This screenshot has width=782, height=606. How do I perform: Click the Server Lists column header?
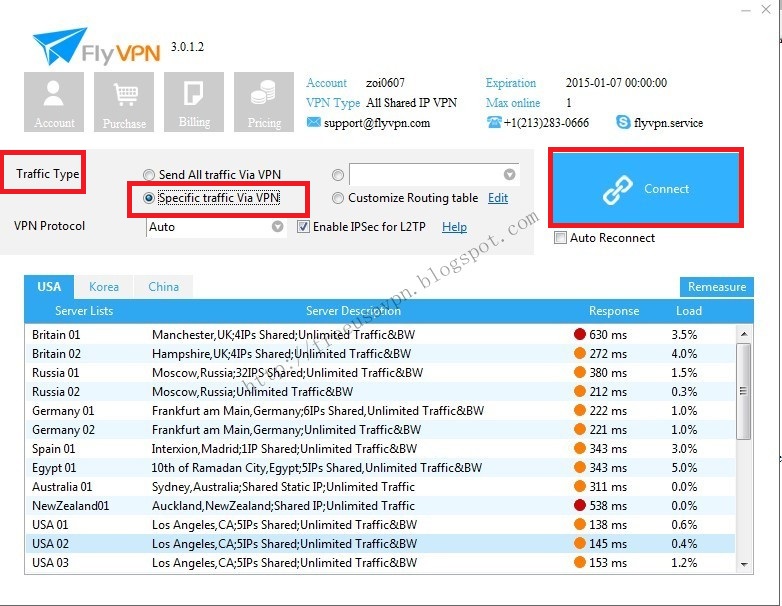click(x=84, y=311)
